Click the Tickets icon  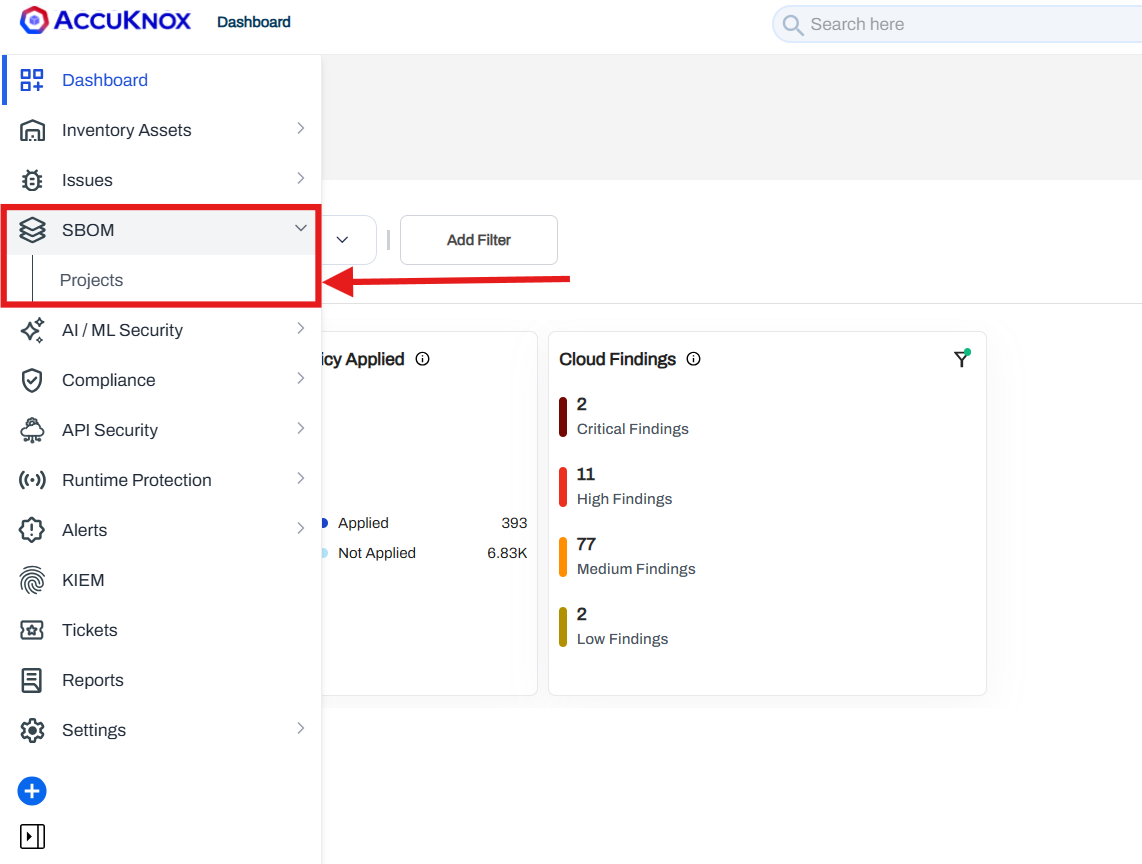click(x=32, y=630)
